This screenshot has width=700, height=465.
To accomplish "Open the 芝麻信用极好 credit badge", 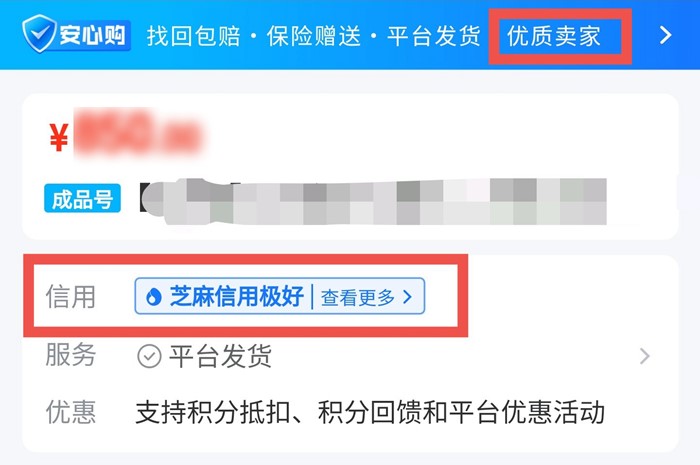I will pos(237,296).
